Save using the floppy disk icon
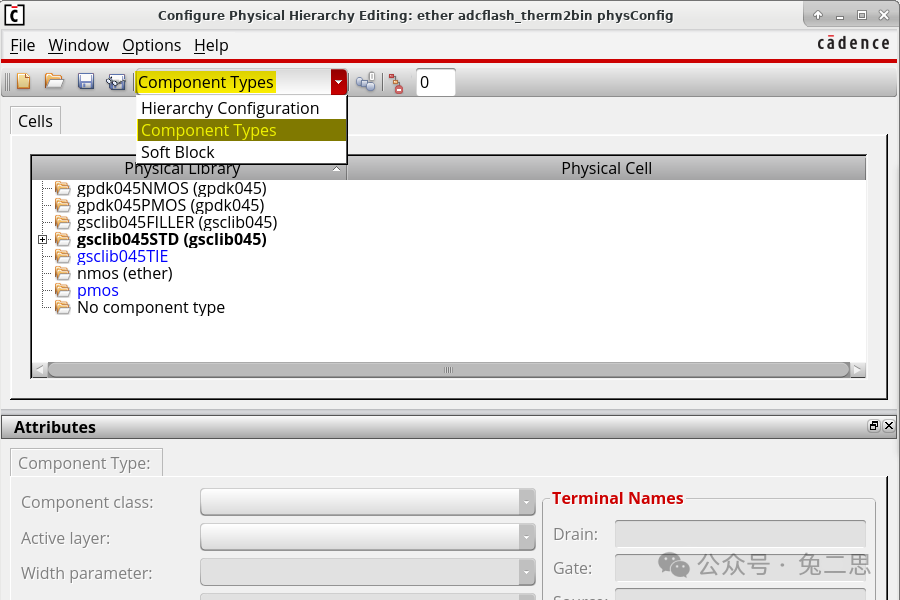The width and height of the screenshot is (900, 600). tap(86, 82)
